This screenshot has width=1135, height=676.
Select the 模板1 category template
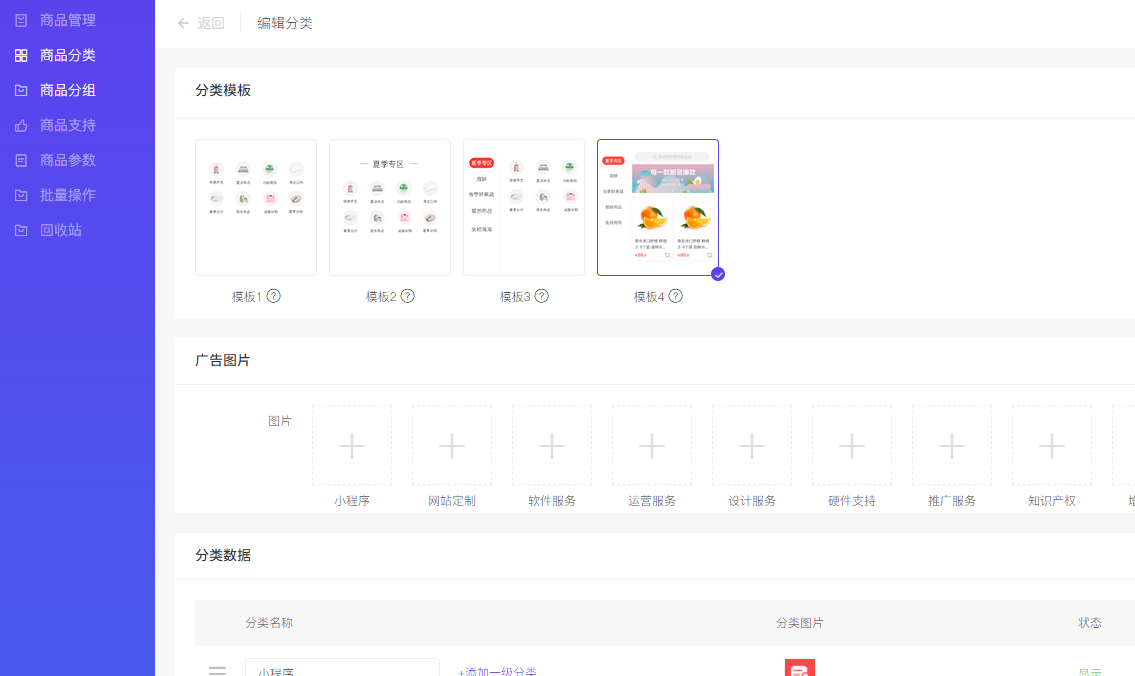click(256, 207)
